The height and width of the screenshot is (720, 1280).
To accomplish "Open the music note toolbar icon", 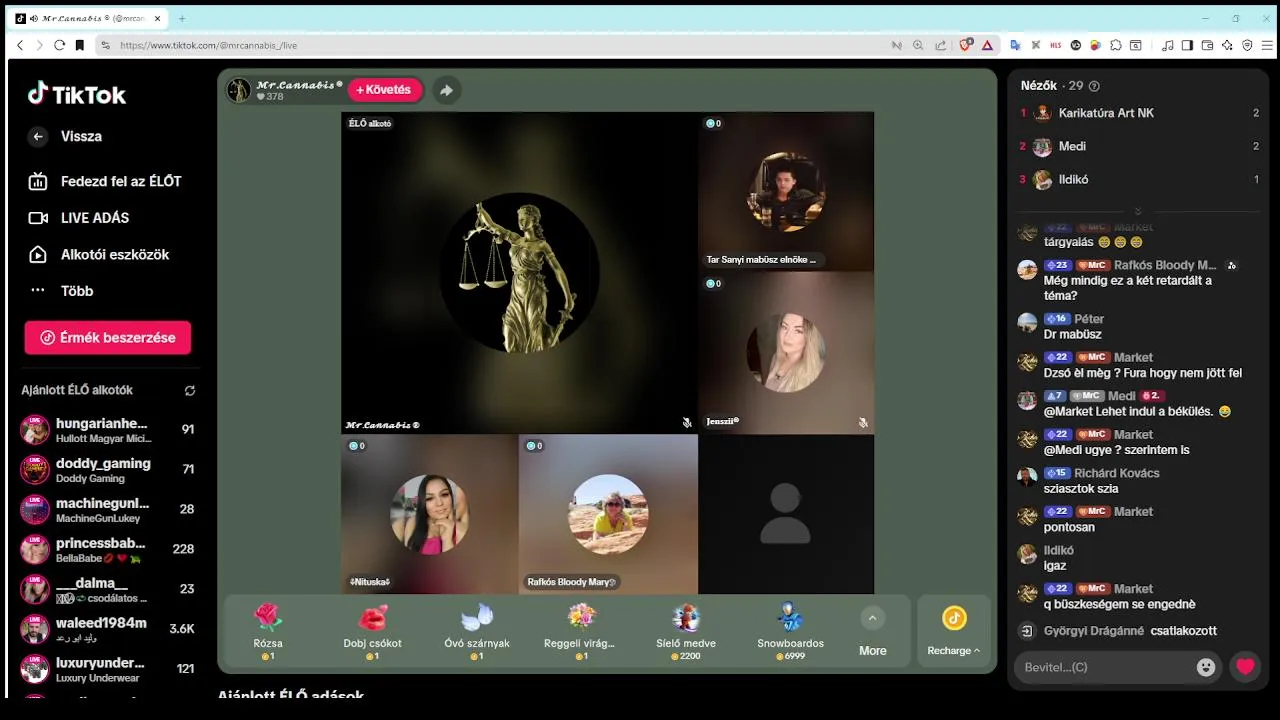I will 1167,45.
